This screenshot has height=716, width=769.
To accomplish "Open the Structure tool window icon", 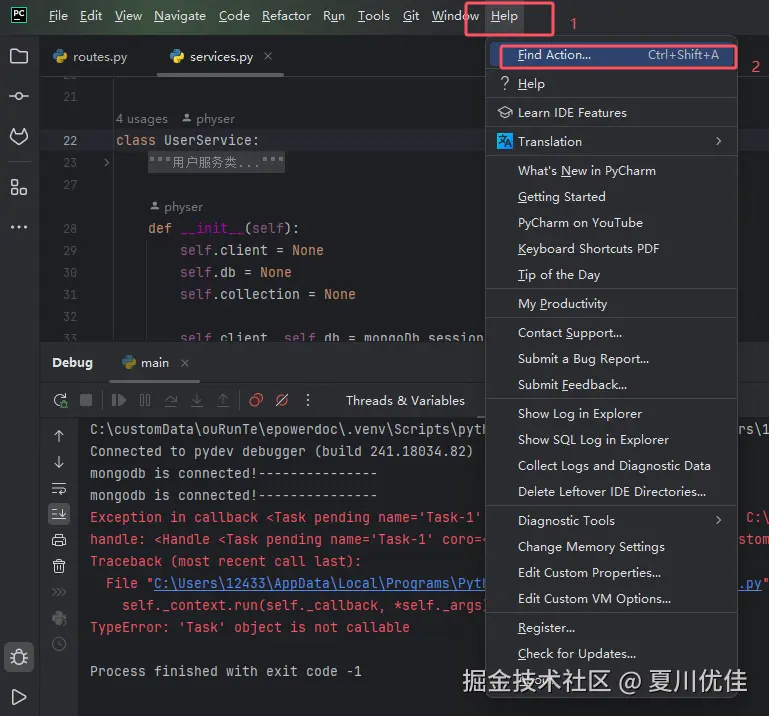I will click(19, 187).
